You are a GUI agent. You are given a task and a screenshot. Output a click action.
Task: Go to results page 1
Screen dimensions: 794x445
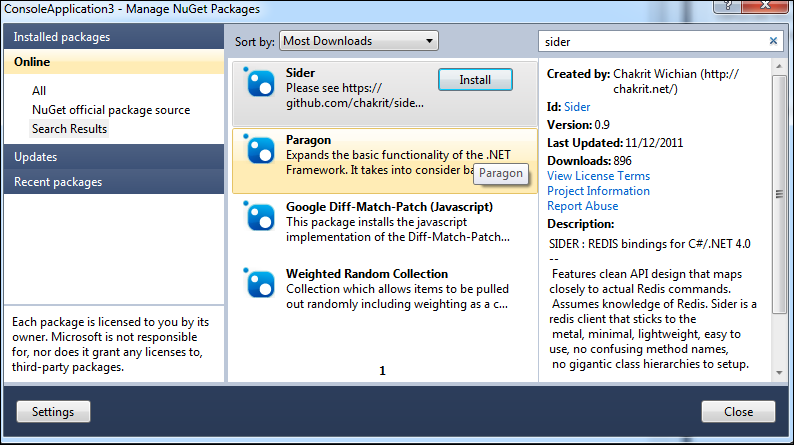click(382, 371)
